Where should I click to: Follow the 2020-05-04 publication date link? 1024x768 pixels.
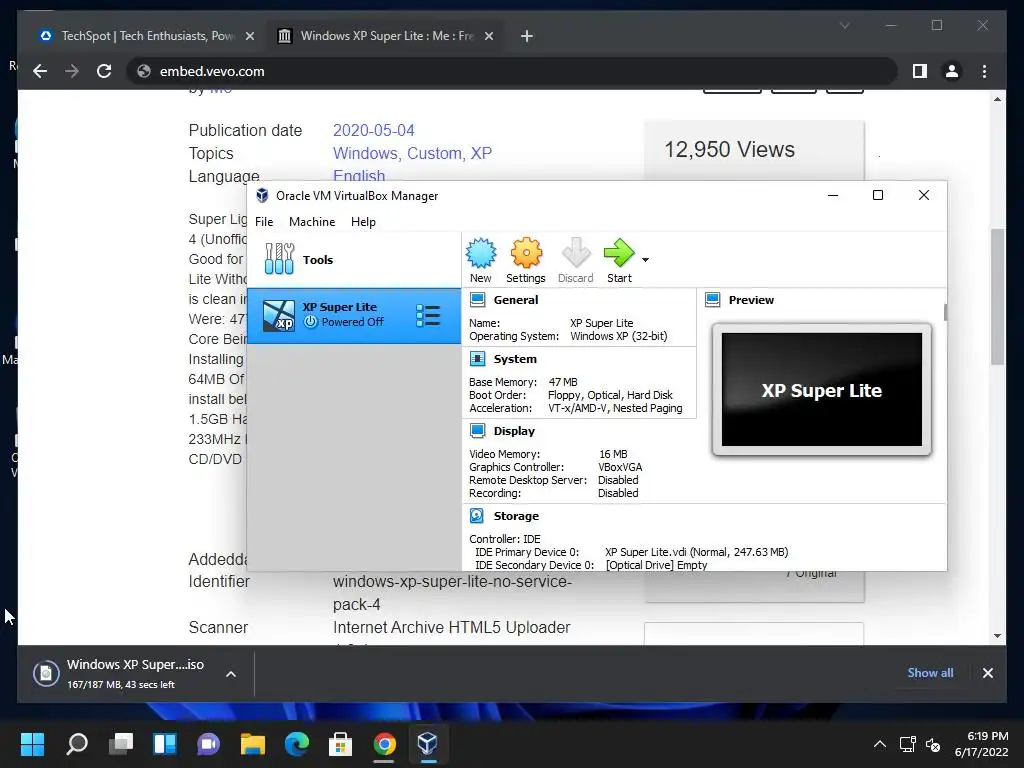tap(374, 130)
